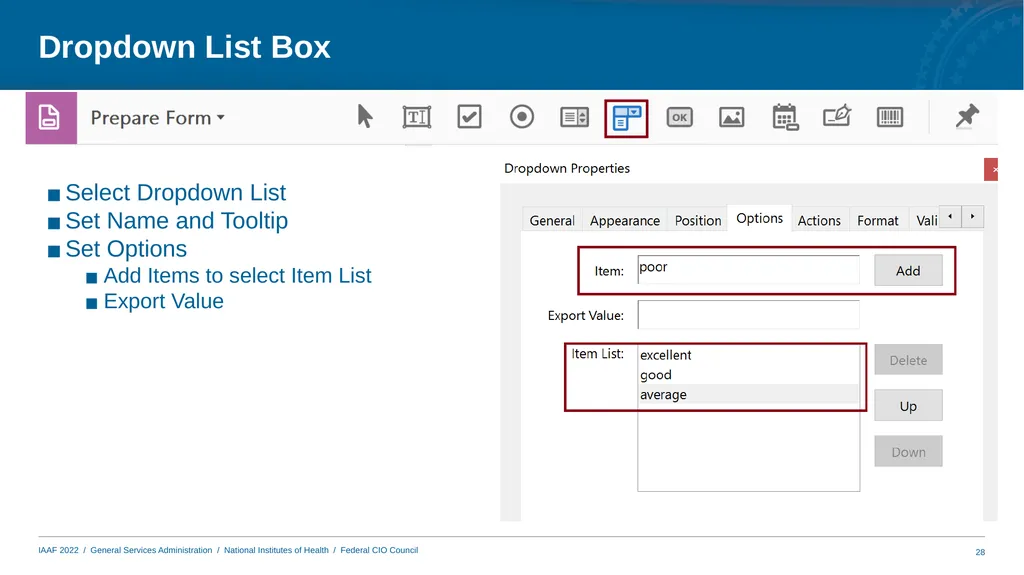This screenshot has width=1024, height=575.
Task: Select good in the Item List
Action: point(748,374)
